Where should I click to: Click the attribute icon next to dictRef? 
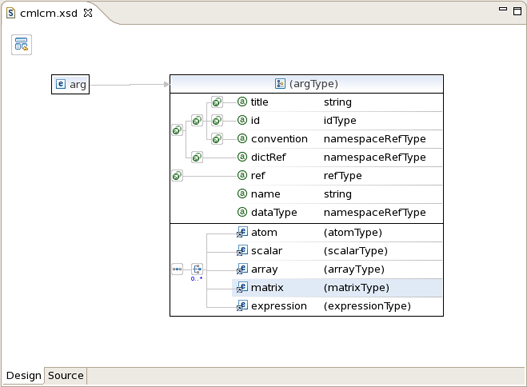pos(242,157)
